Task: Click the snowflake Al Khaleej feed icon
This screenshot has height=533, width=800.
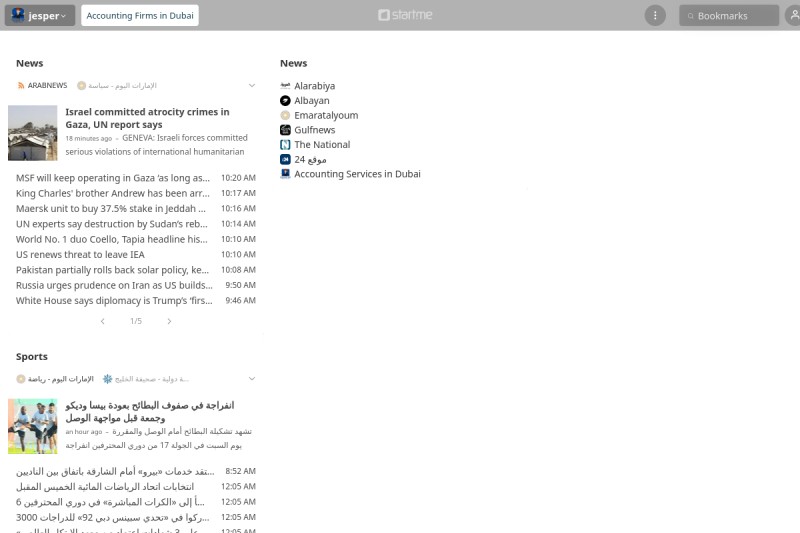Action: pyautogui.click(x=107, y=379)
